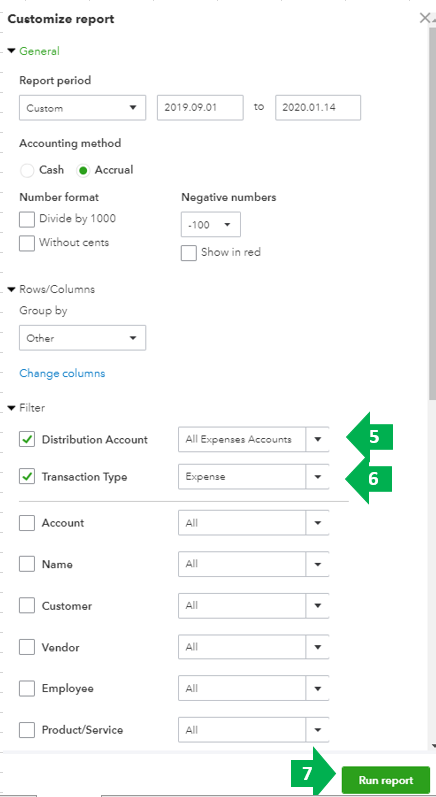Open the Report period Custom dropdown
This screenshot has width=436, height=797.
pyautogui.click(x=82, y=108)
